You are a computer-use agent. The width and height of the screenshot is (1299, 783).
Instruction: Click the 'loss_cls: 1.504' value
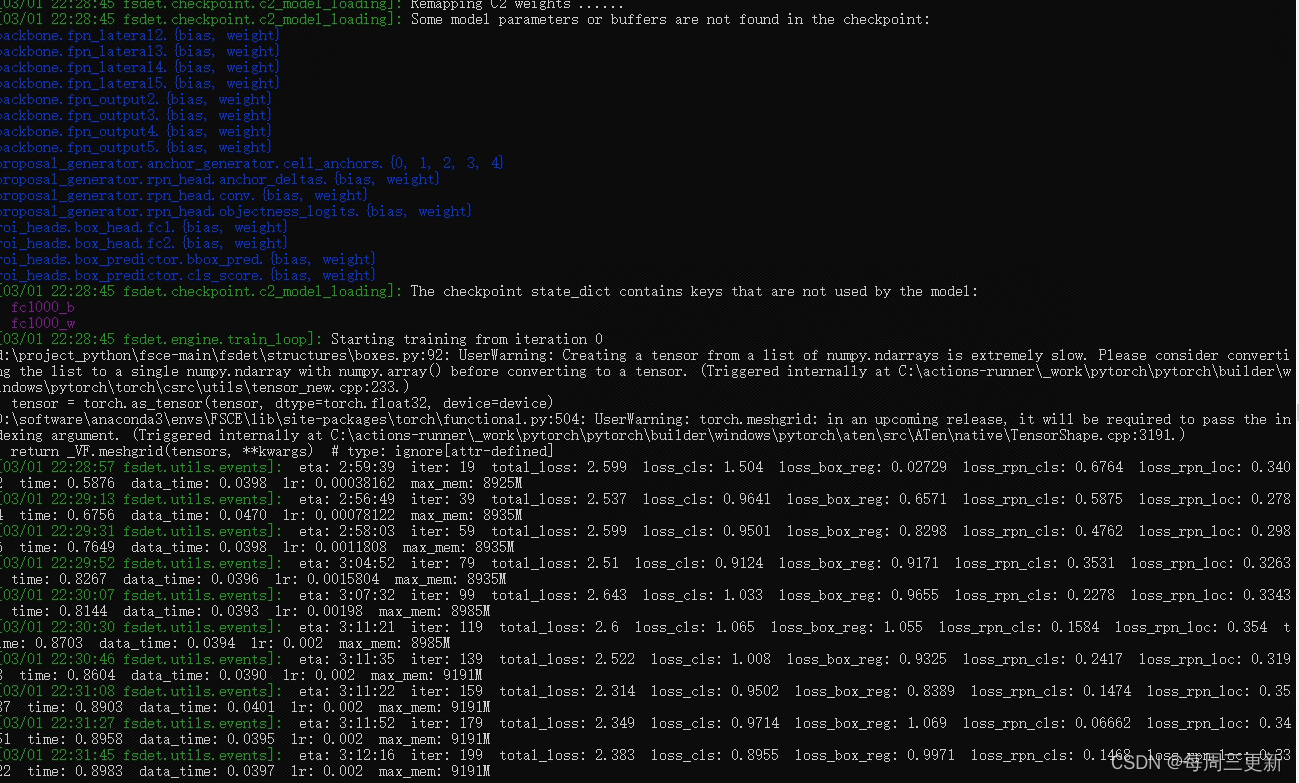point(703,467)
